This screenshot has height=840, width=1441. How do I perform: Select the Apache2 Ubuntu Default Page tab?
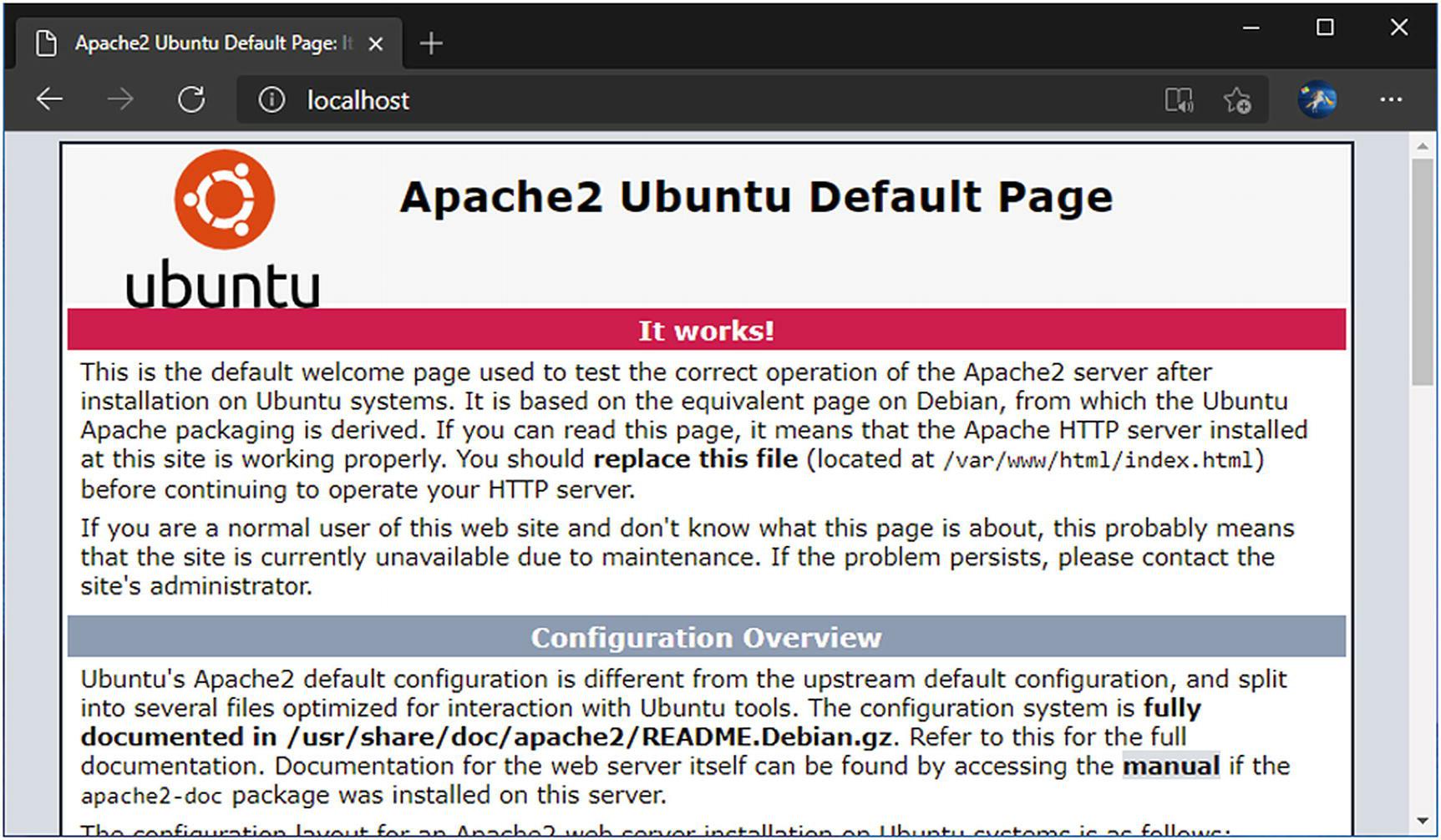click(x=210, y=43)
